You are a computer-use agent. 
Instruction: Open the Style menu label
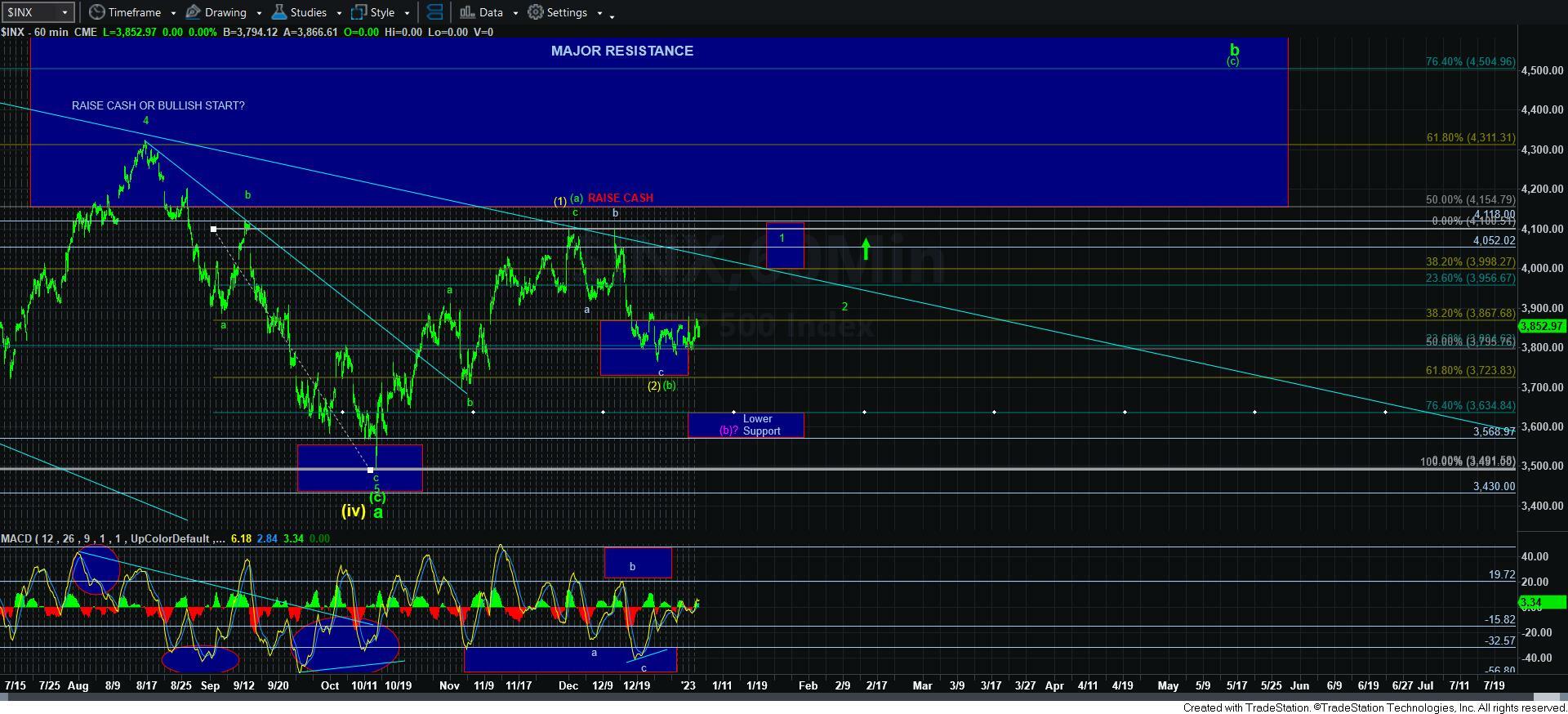click(382, 12)
